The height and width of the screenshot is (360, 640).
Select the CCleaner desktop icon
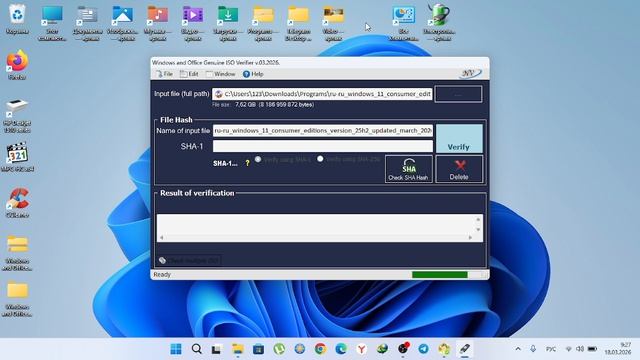point(17,202)
